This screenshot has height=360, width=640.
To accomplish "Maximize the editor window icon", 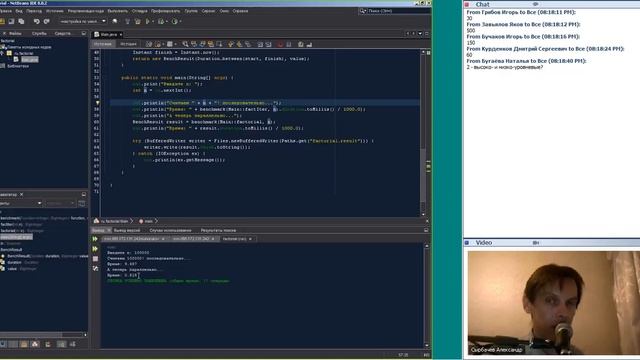I will [427, 34].
